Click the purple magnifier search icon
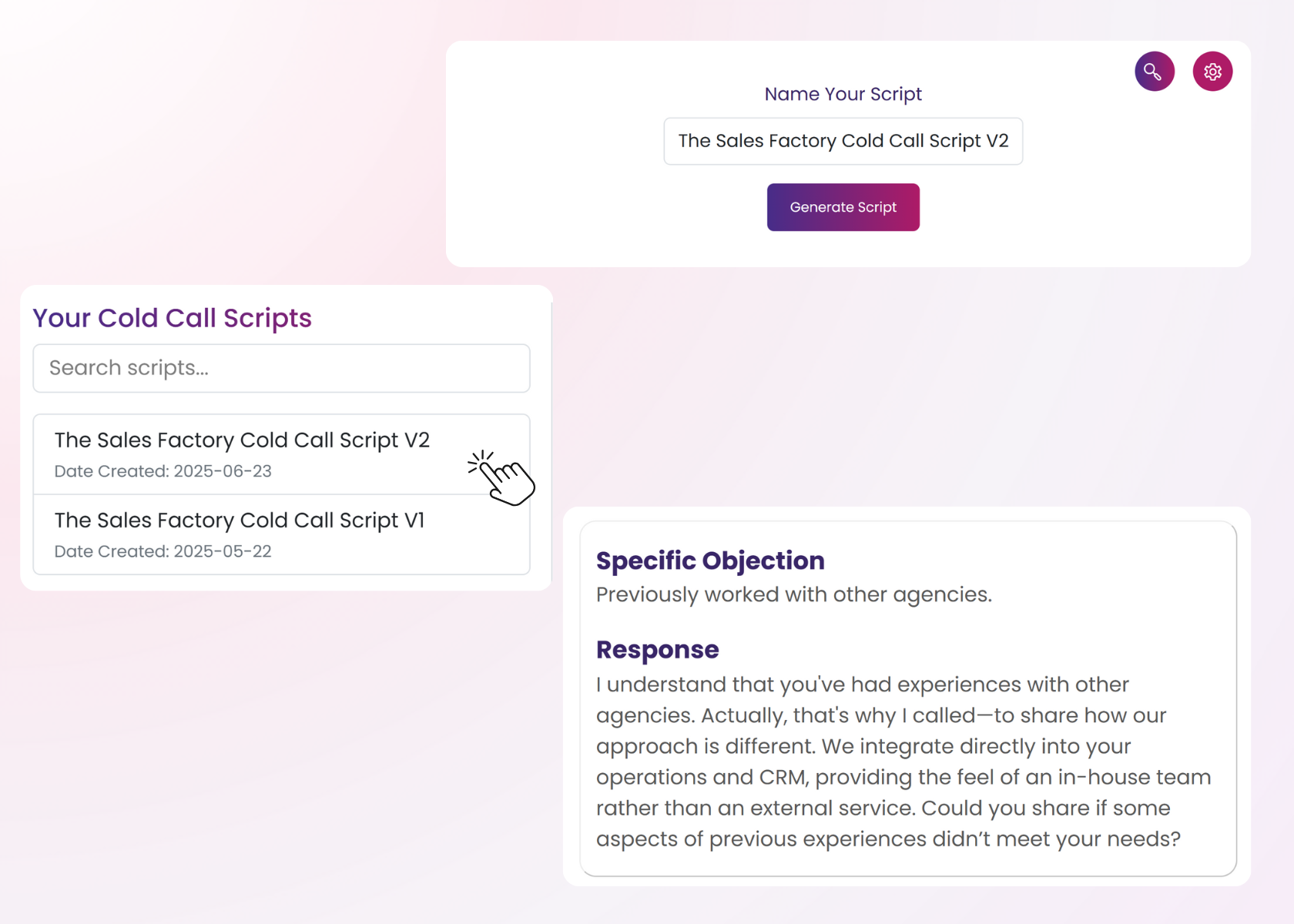This screenshot has height=924, width=1294. pos(1154,72)
